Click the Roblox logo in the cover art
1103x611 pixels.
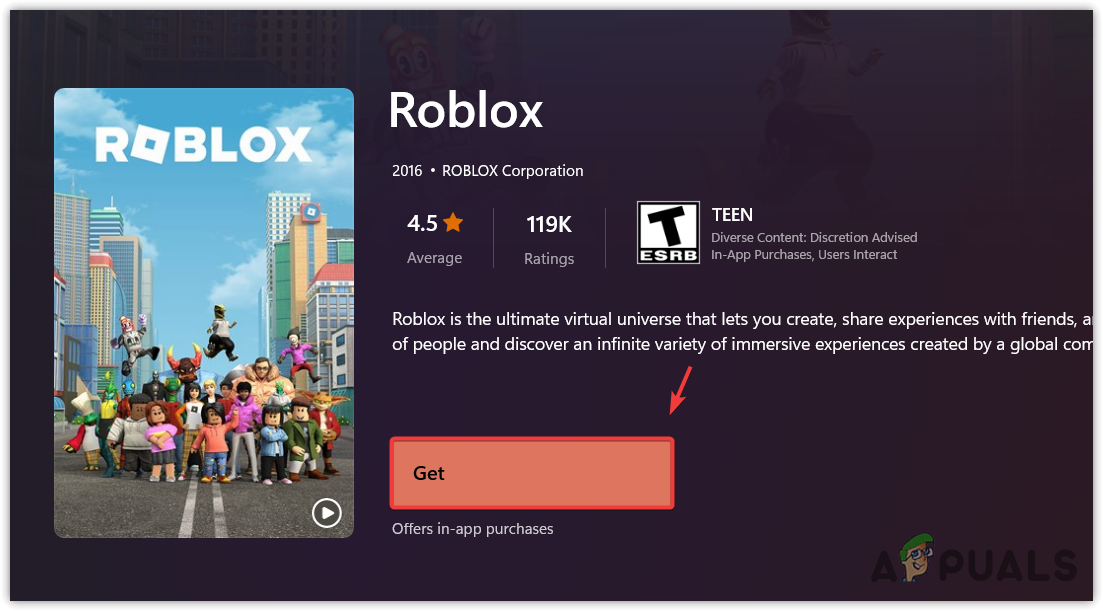tap(203, 145)
